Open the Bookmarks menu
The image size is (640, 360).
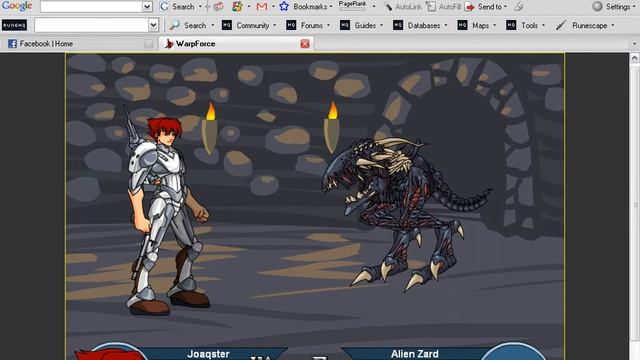[312, 7]
